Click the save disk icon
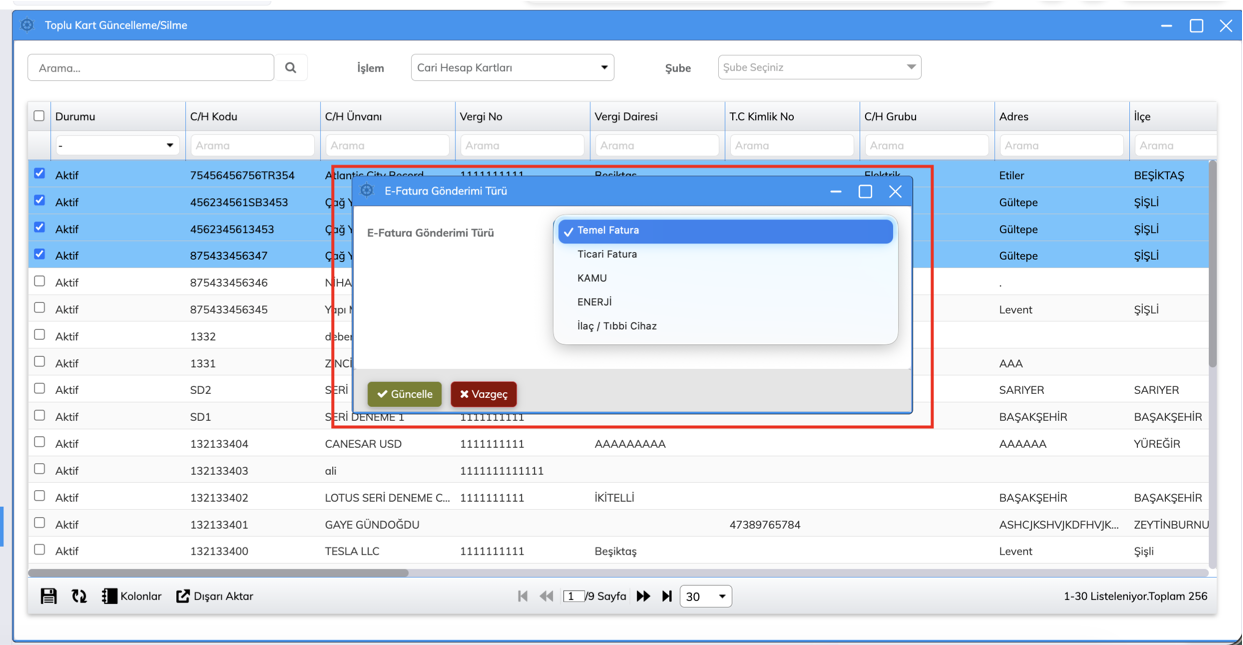1243x645 pixels. coord(48,596)
